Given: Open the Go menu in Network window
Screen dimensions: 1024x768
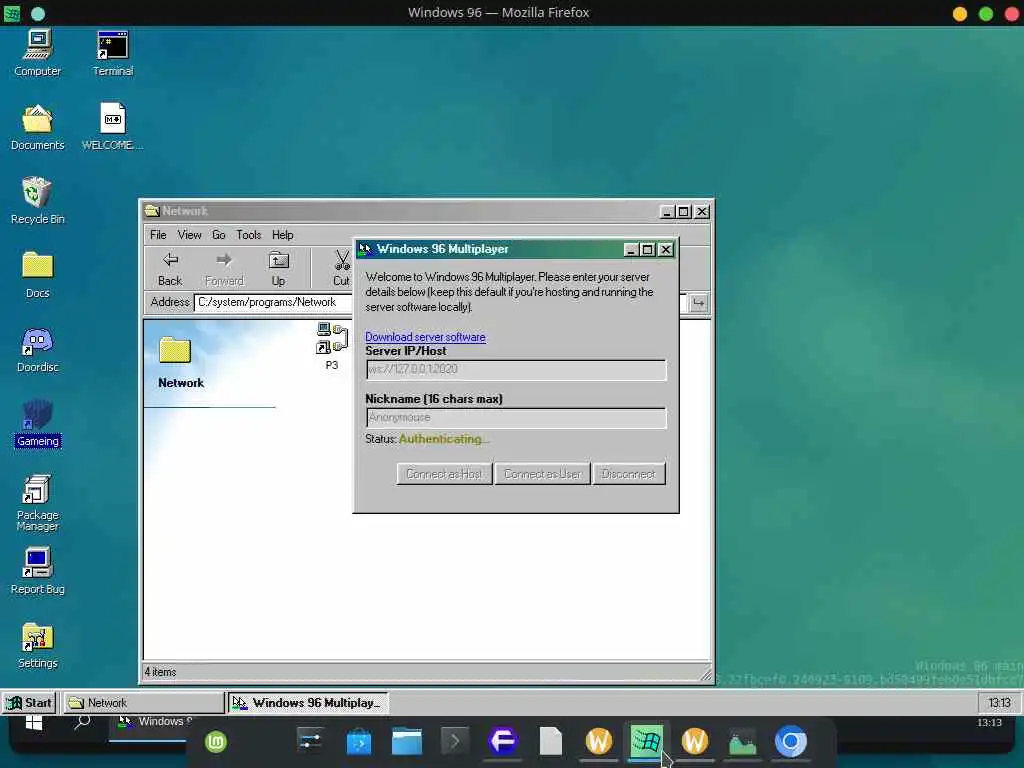Looking at the screenshot, I should click(x=219, y=235).
